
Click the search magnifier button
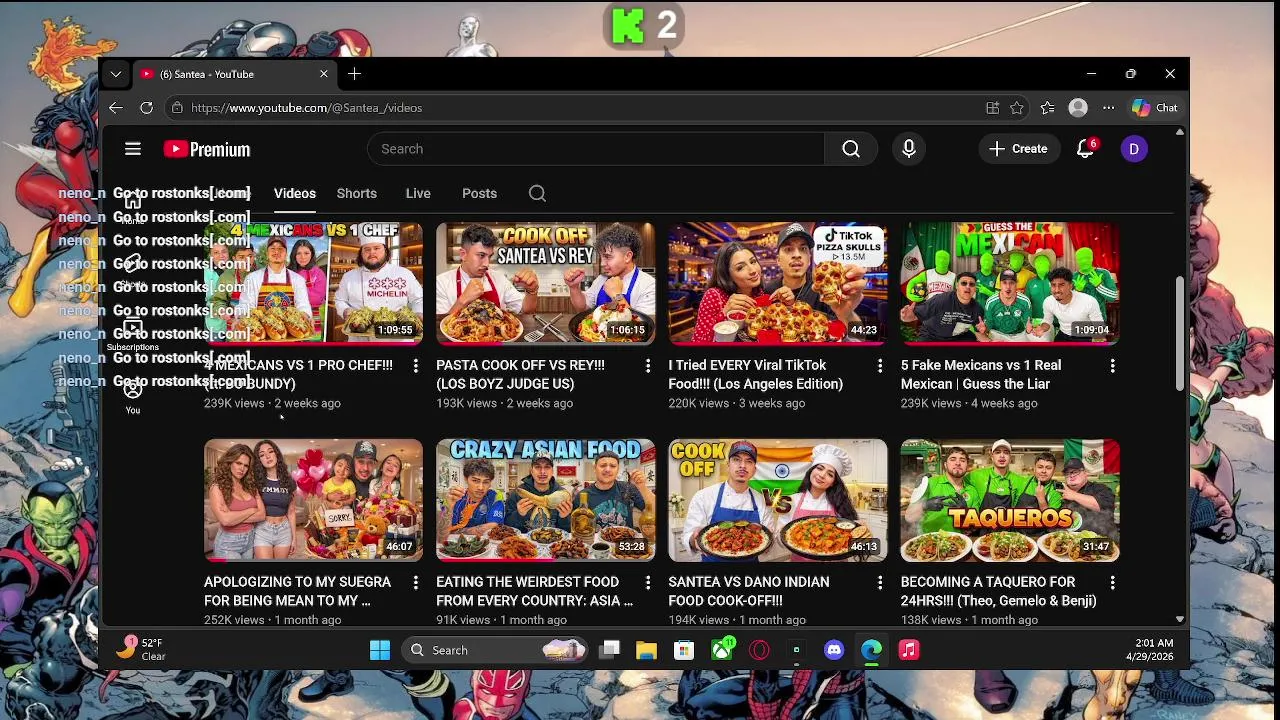(851, 149)
